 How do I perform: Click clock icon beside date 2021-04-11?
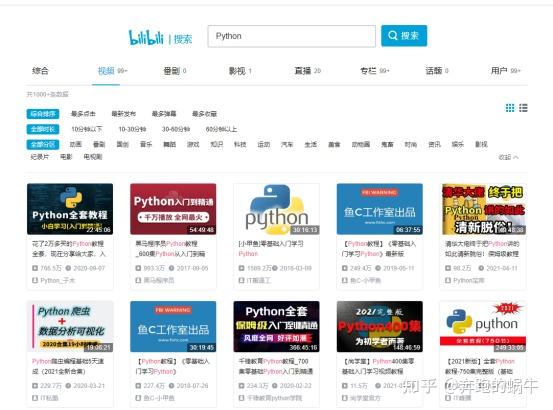(481, 268)
